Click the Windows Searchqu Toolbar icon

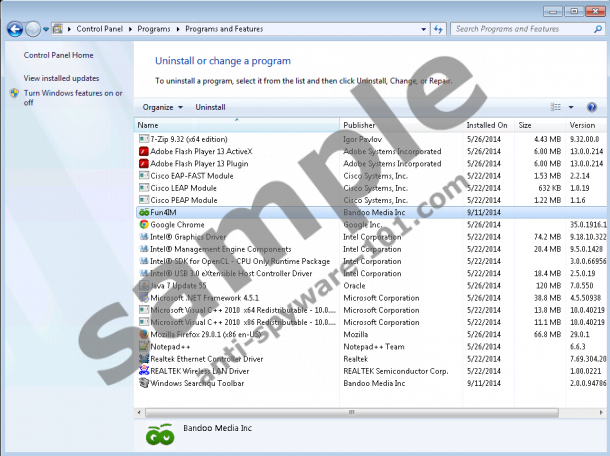click(143, 382)
